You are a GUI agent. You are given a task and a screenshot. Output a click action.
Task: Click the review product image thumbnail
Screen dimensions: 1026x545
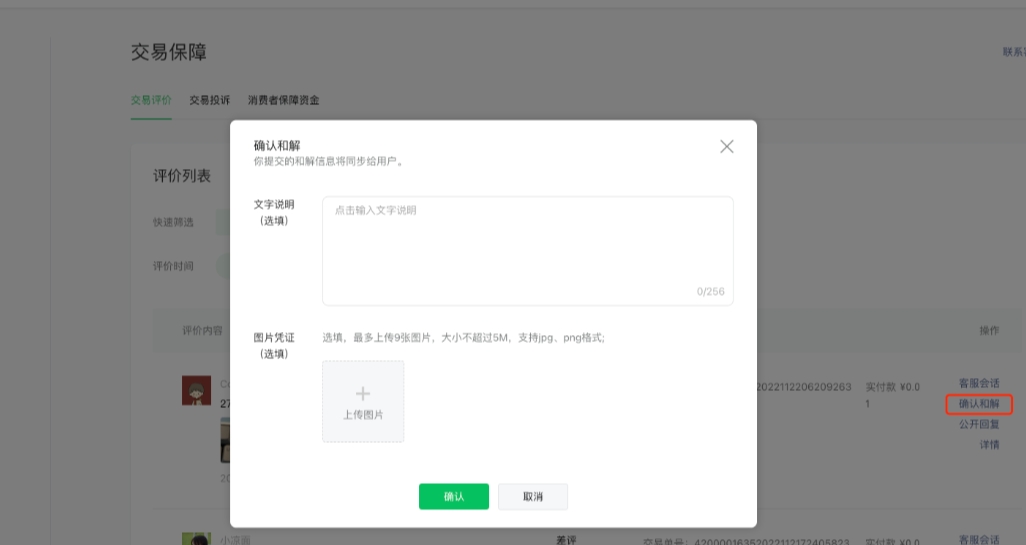click(x=225, y=440)
